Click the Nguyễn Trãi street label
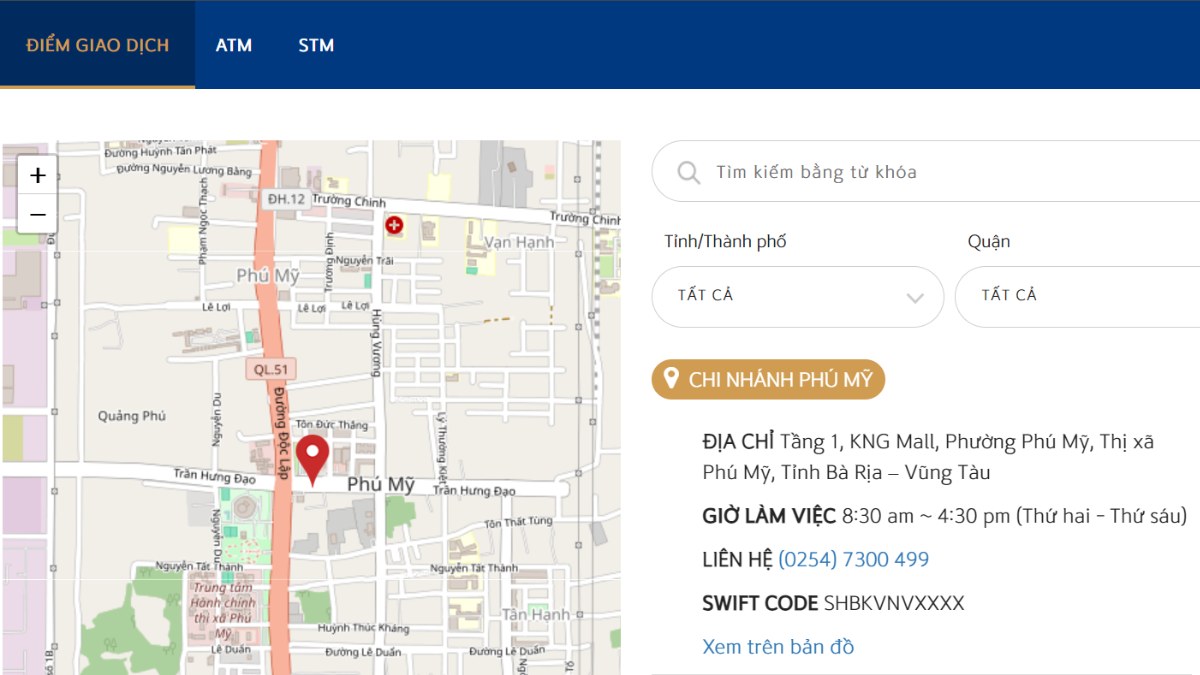The width and height of the screenshot is (1200, 675). (x=364, y=260)
